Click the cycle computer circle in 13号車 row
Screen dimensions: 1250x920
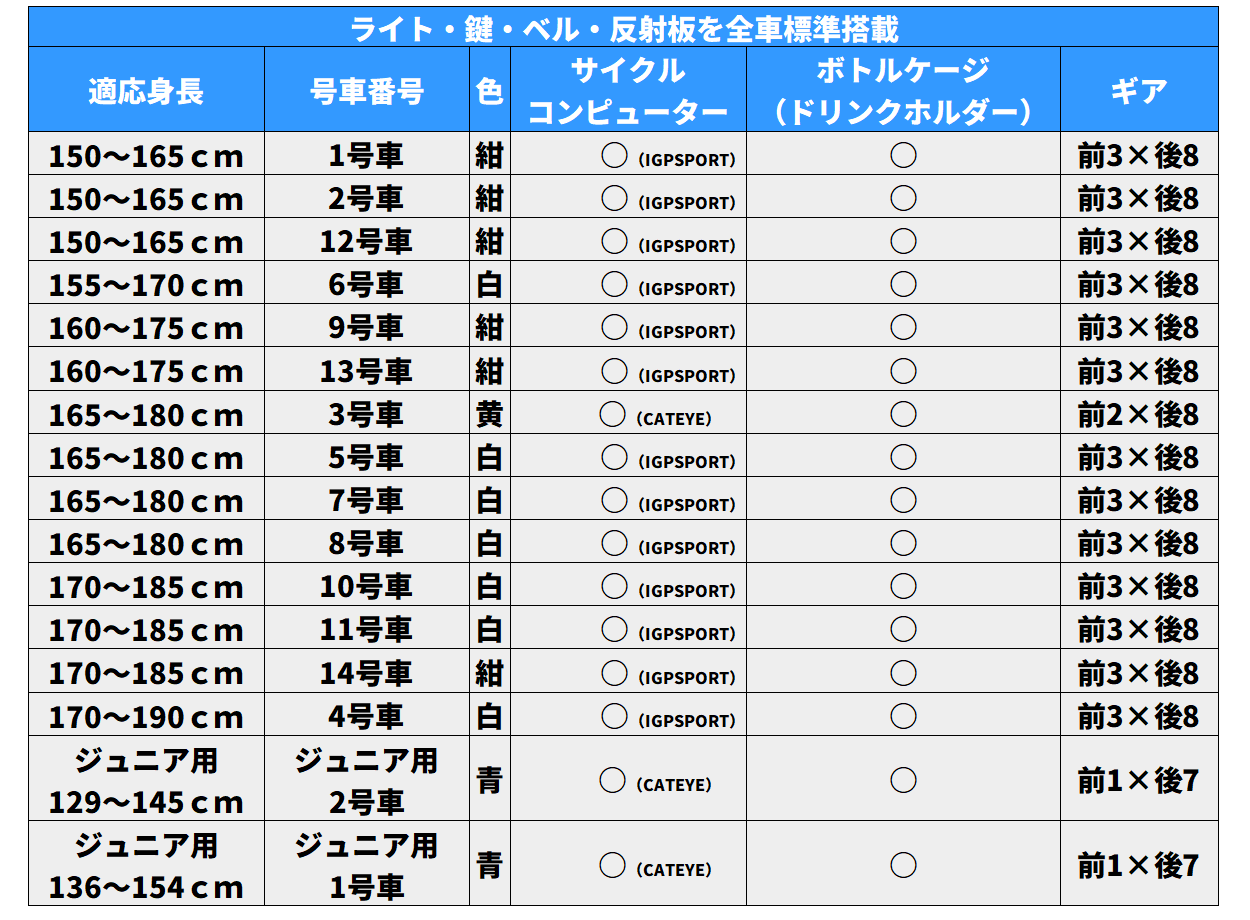[614, 371]
